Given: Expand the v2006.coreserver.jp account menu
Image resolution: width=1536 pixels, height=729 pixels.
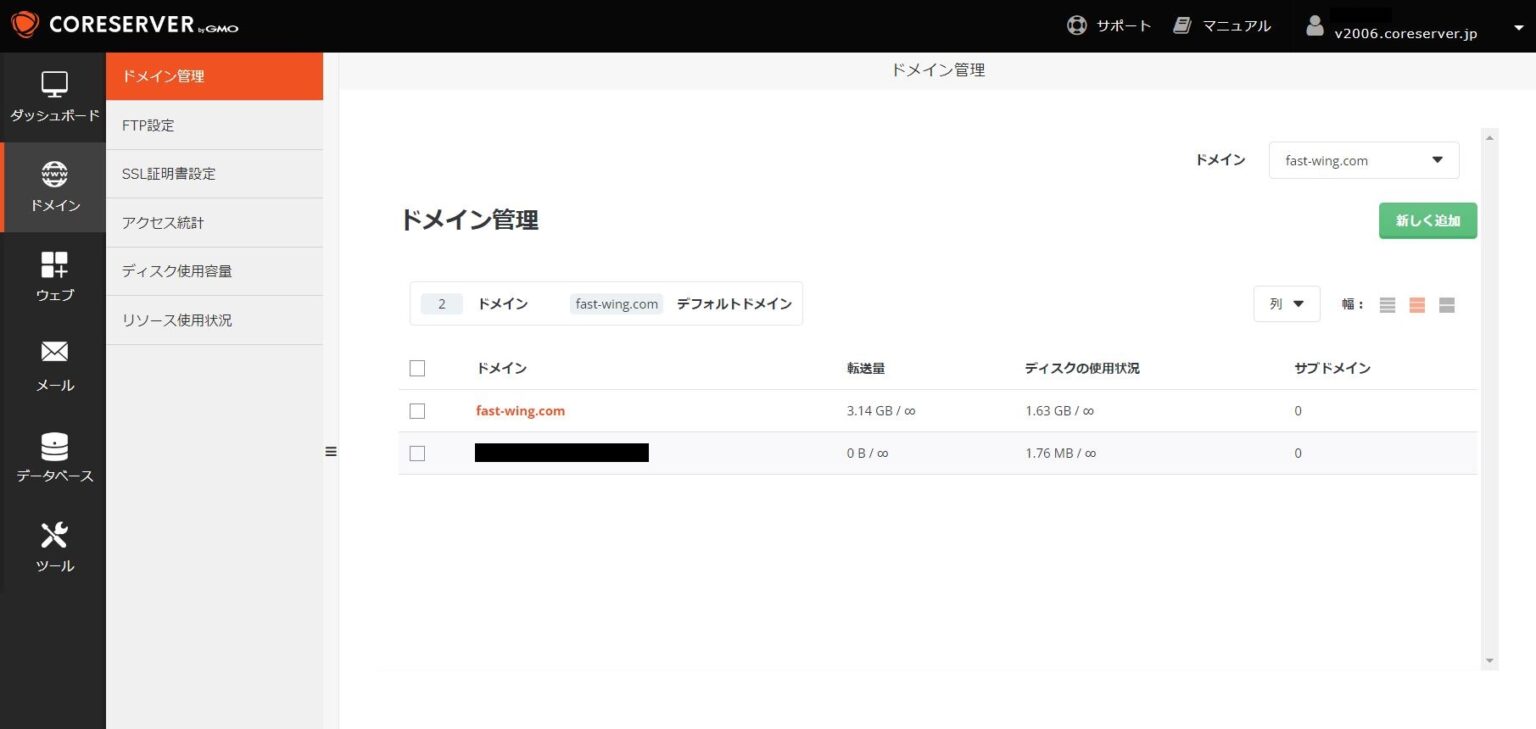Looking at the screenshot, I should pyautogui.click(x=1518, y=28).
